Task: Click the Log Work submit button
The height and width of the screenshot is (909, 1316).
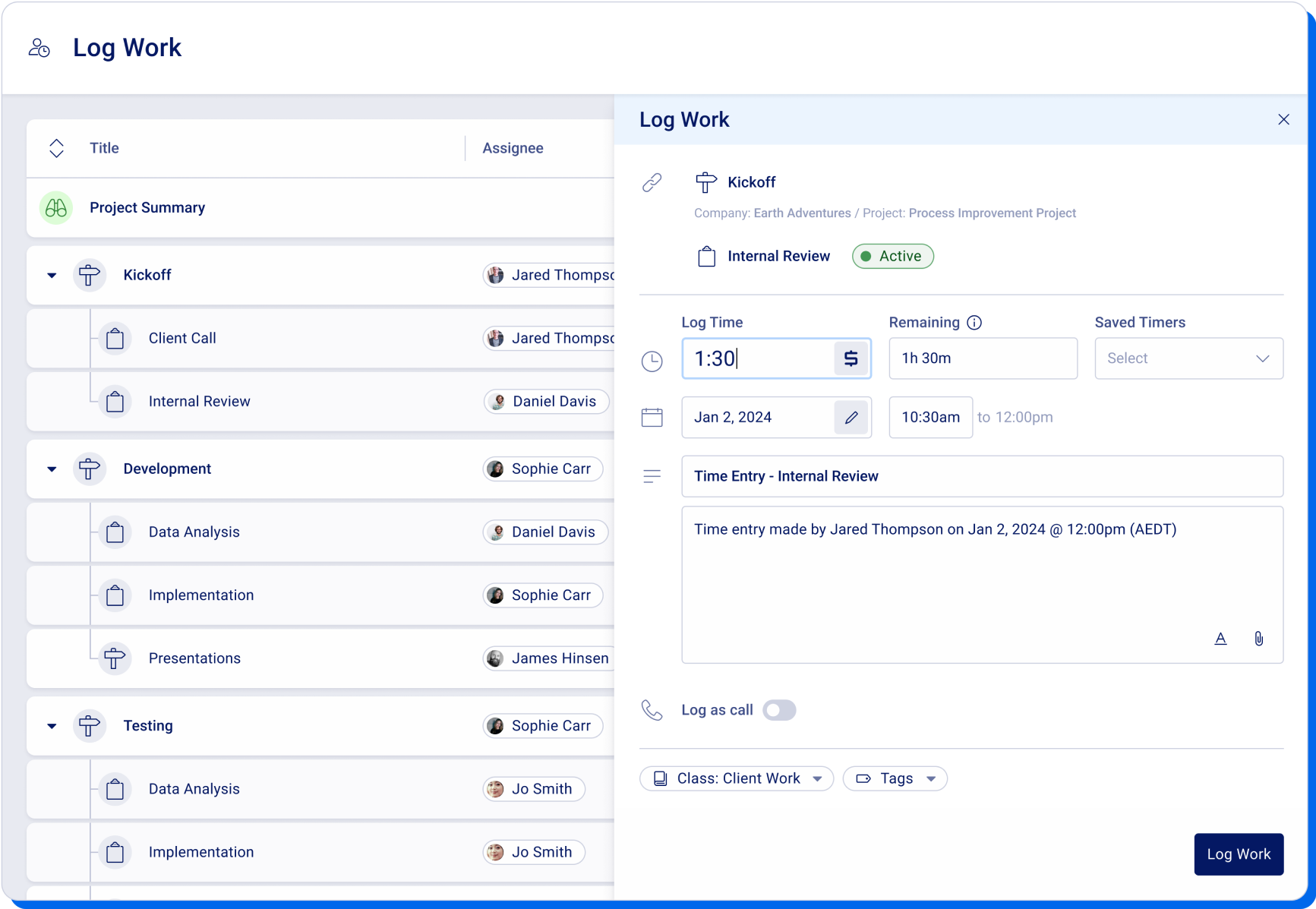Action: [x=1239, y=854]
